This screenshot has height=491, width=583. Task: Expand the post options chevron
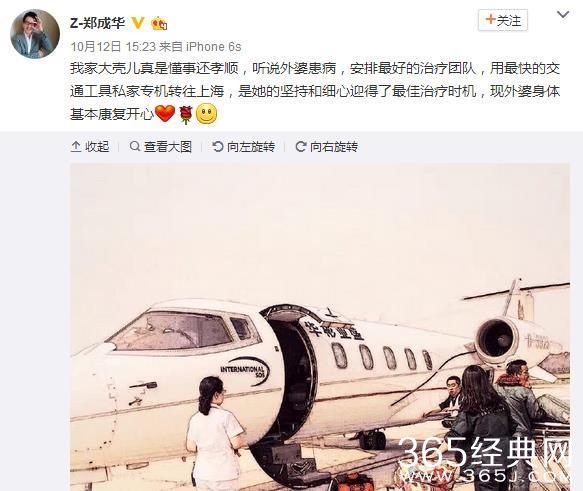point(563,15)
